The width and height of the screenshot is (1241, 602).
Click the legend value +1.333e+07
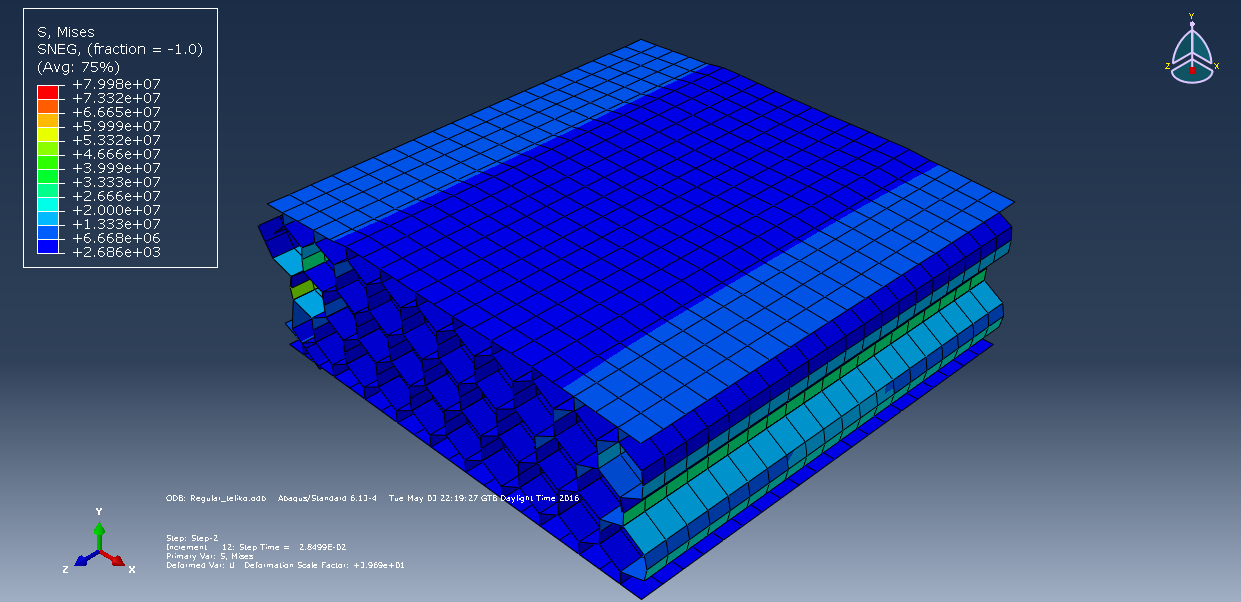[116, 224]
